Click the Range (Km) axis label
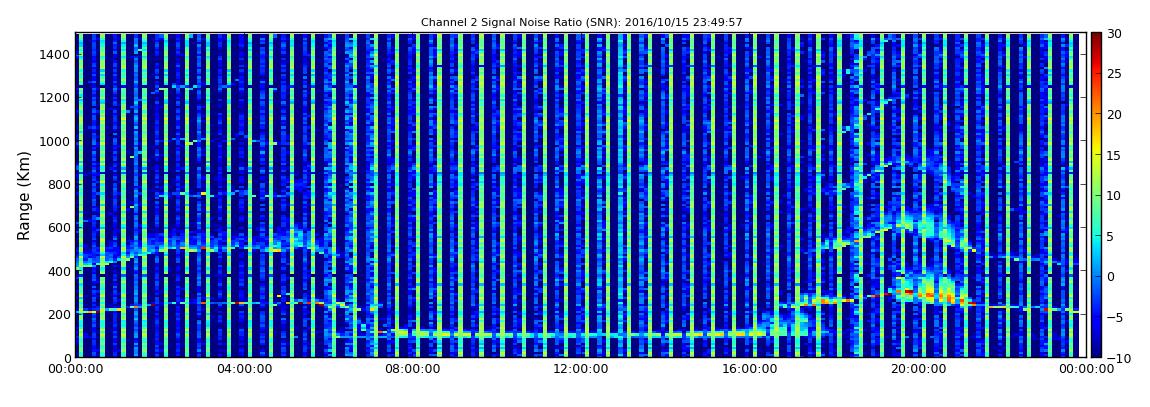 click(23, 195)
